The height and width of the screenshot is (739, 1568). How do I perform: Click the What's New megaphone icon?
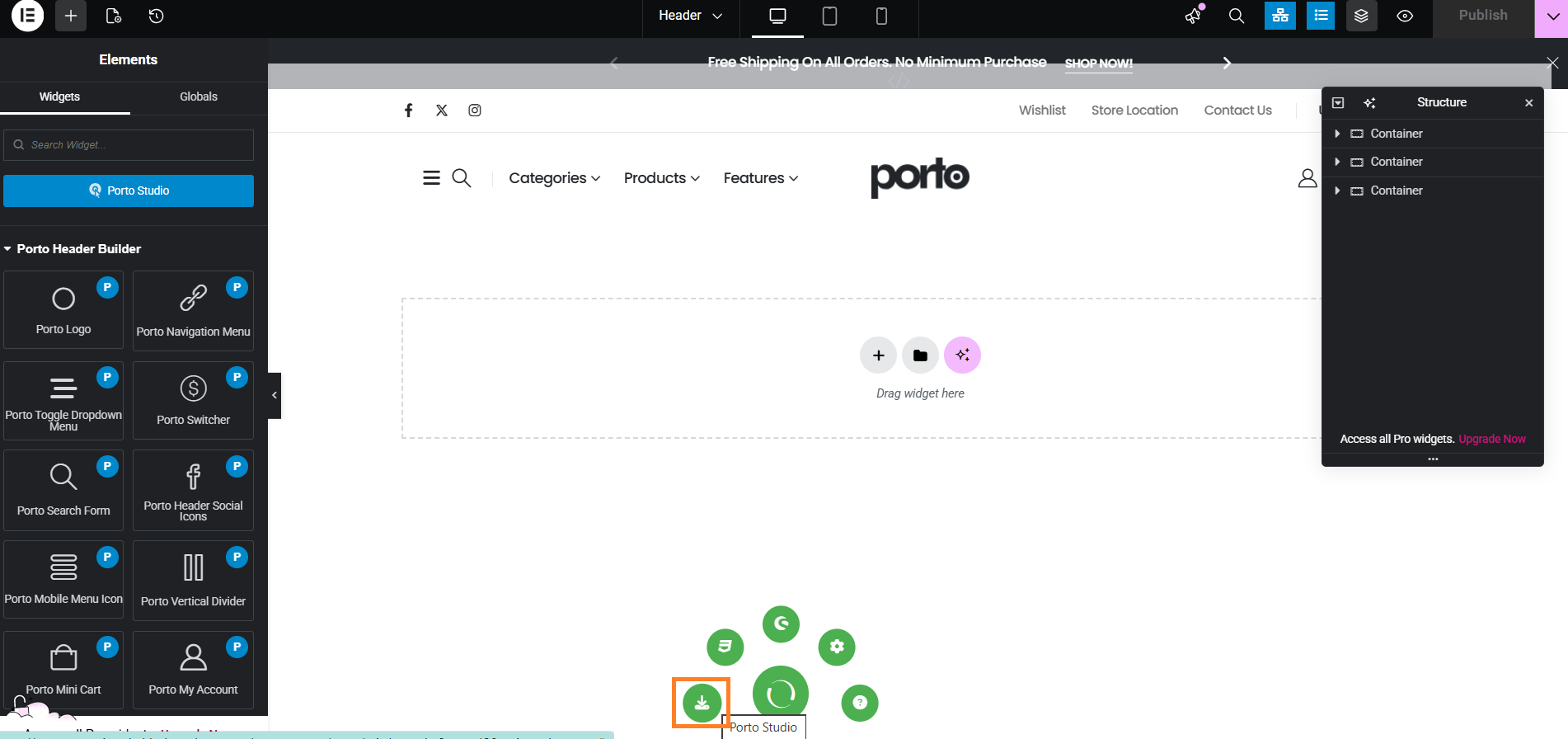pyautogui.click(x=1193, y=16)
